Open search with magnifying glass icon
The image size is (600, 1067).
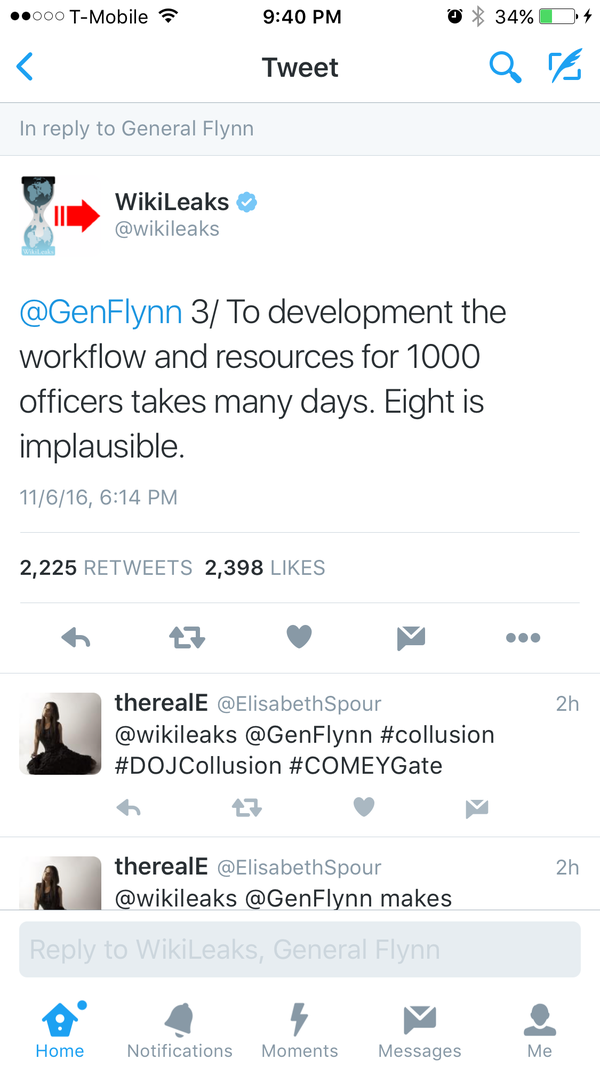click(x=504, y=67)
